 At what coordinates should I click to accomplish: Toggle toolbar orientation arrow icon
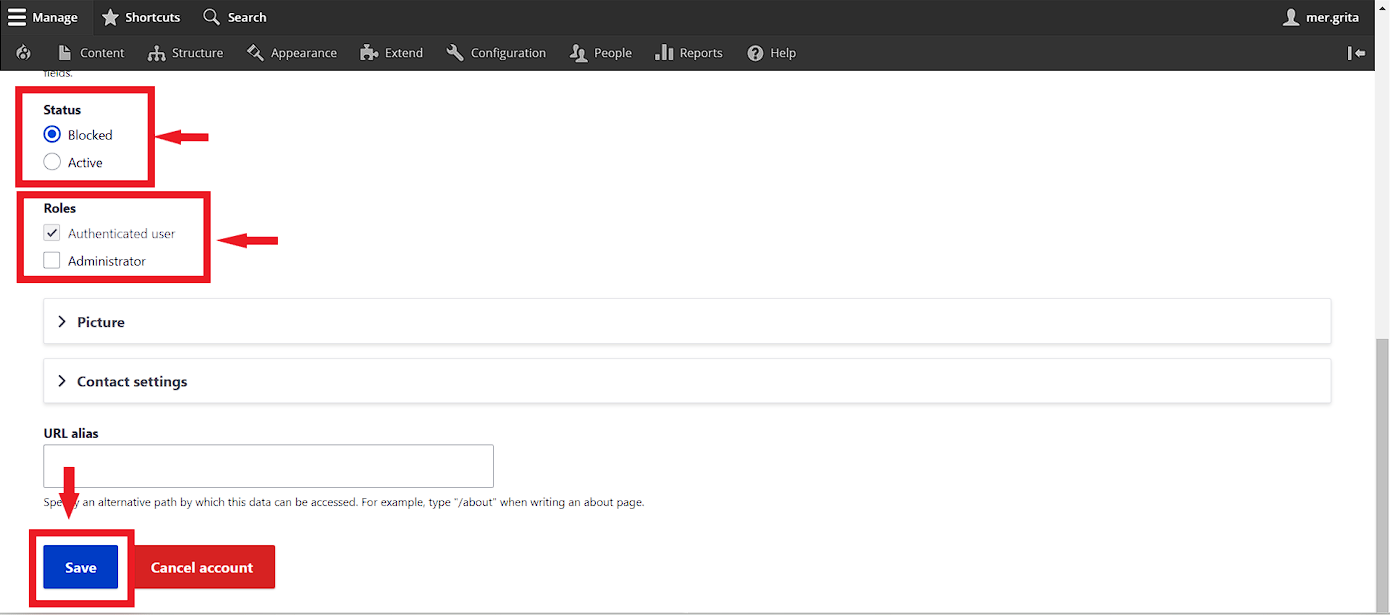tap(1356, 53)
